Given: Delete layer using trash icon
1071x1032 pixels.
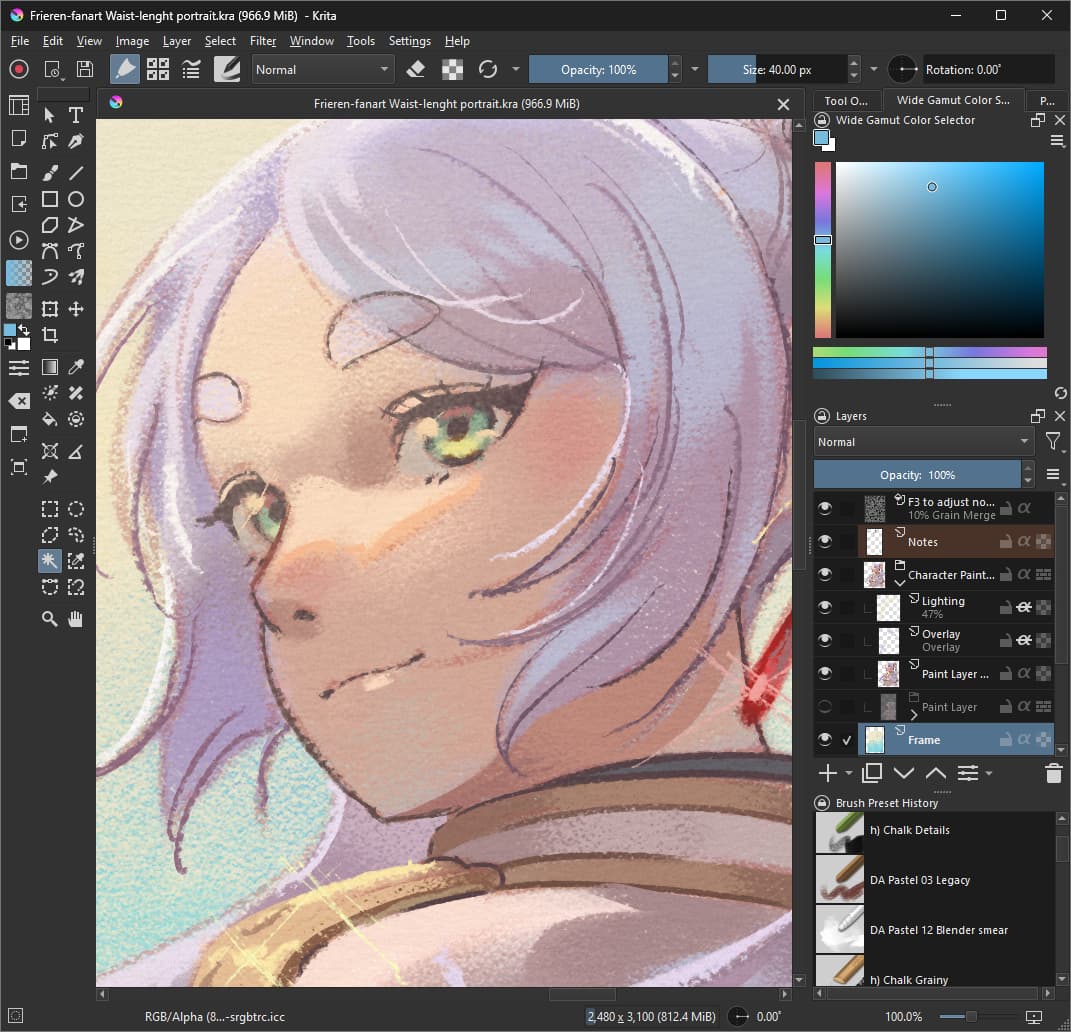Looking at the screenshot, I should tap(1053, 773).
